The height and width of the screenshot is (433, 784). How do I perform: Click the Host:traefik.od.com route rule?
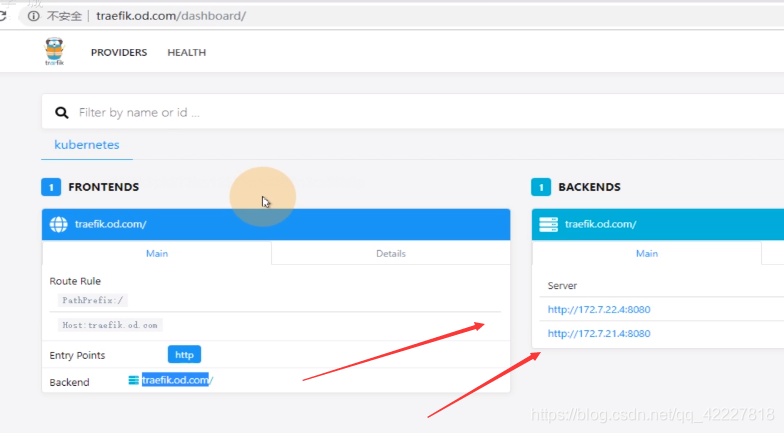(x=110, y=325)
